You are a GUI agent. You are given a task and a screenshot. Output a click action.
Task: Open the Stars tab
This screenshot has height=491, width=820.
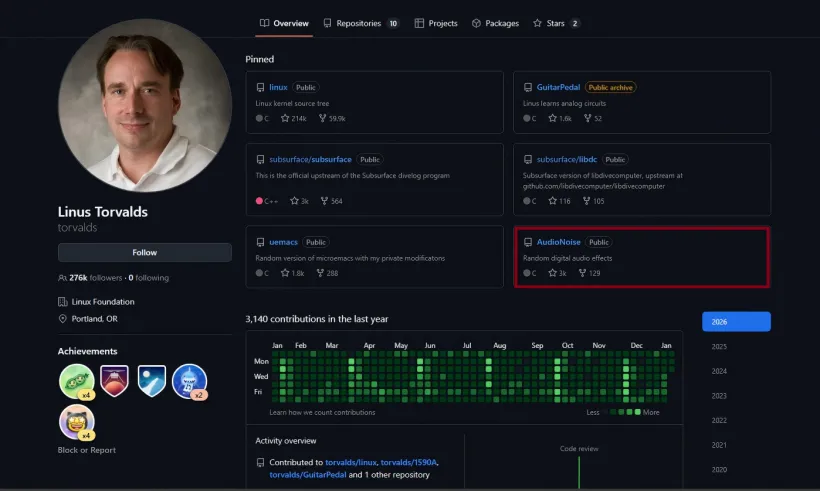click(x=556, y=23)
